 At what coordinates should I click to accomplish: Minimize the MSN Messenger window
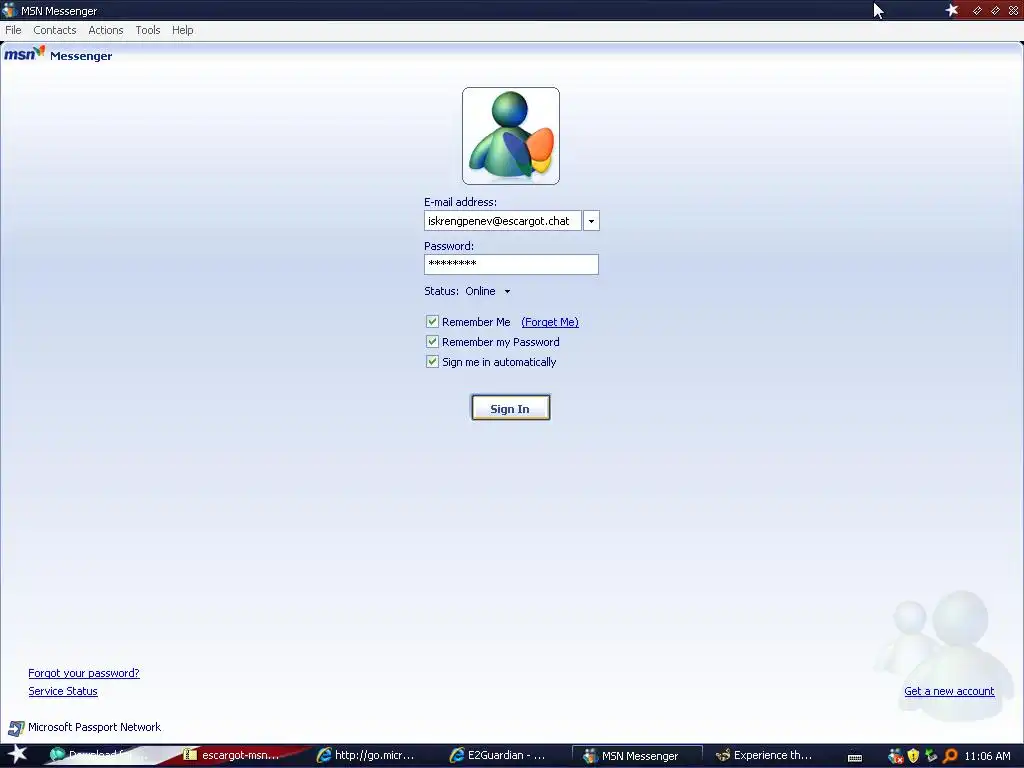pos(977,10)
